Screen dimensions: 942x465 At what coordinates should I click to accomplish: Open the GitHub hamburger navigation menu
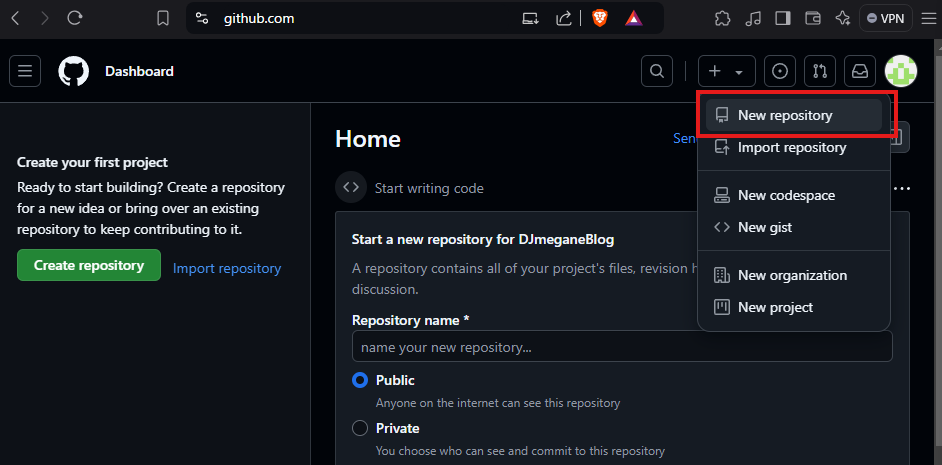click(25, 71)
